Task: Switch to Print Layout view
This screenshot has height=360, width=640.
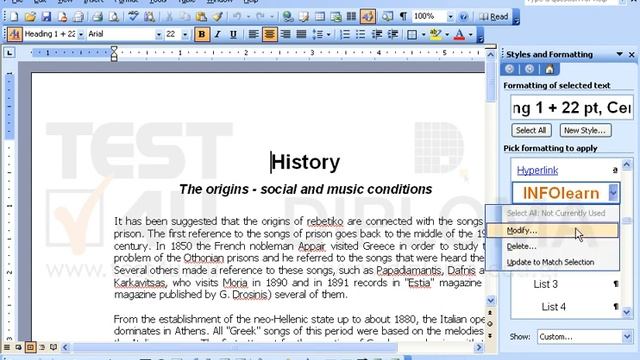Action: 30,347
